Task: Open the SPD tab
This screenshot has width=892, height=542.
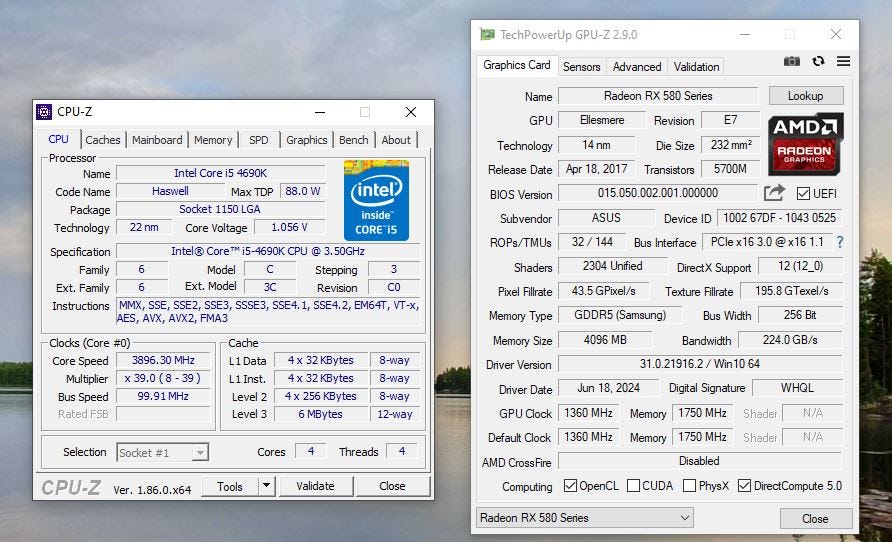Action: point(258,140)
